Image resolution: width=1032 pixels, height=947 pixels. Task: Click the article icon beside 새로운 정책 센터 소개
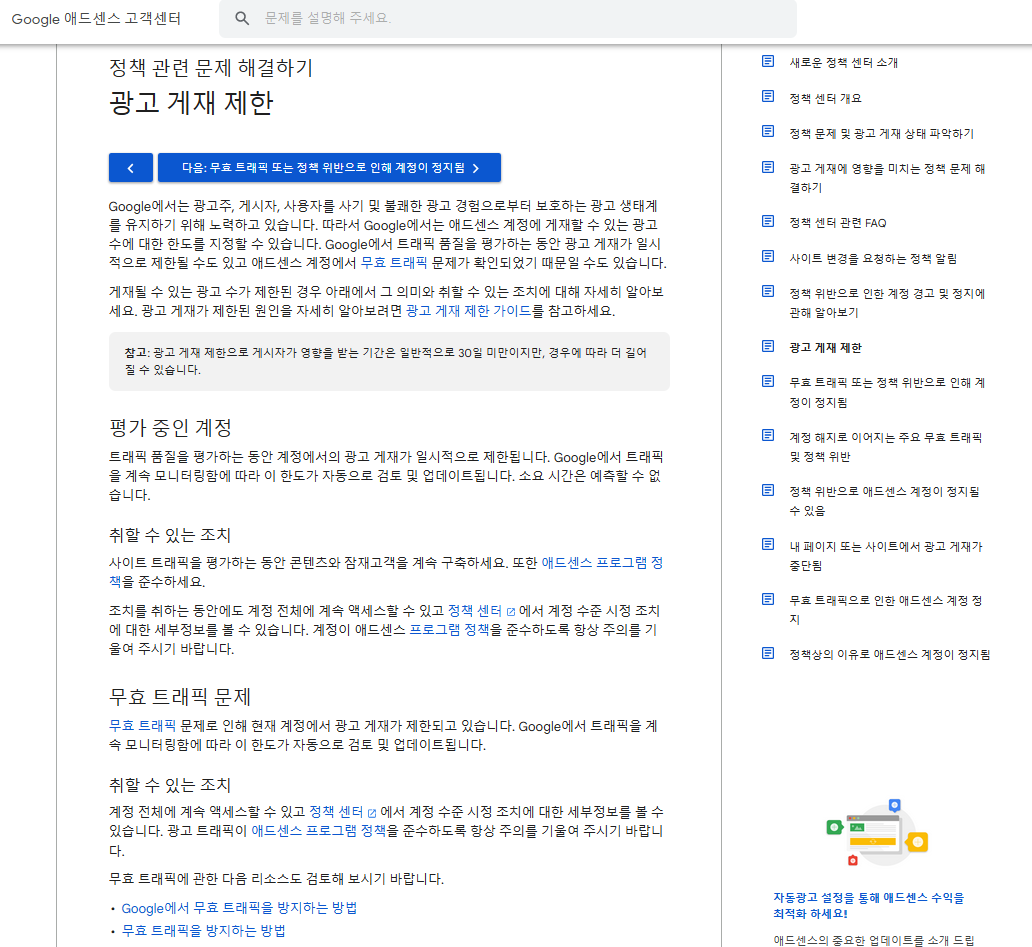(766, 61)
